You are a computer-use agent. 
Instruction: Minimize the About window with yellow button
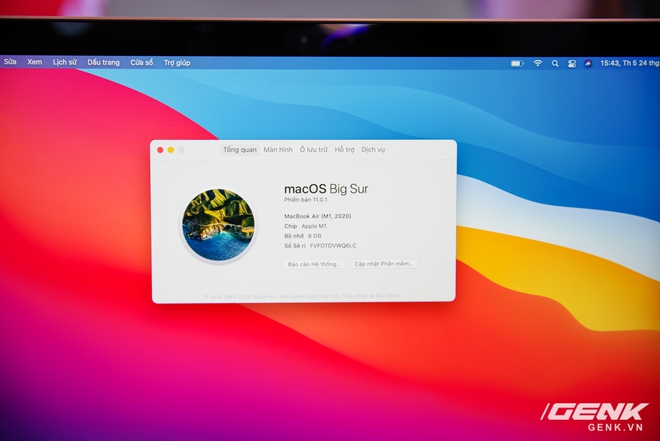[170, 150]
